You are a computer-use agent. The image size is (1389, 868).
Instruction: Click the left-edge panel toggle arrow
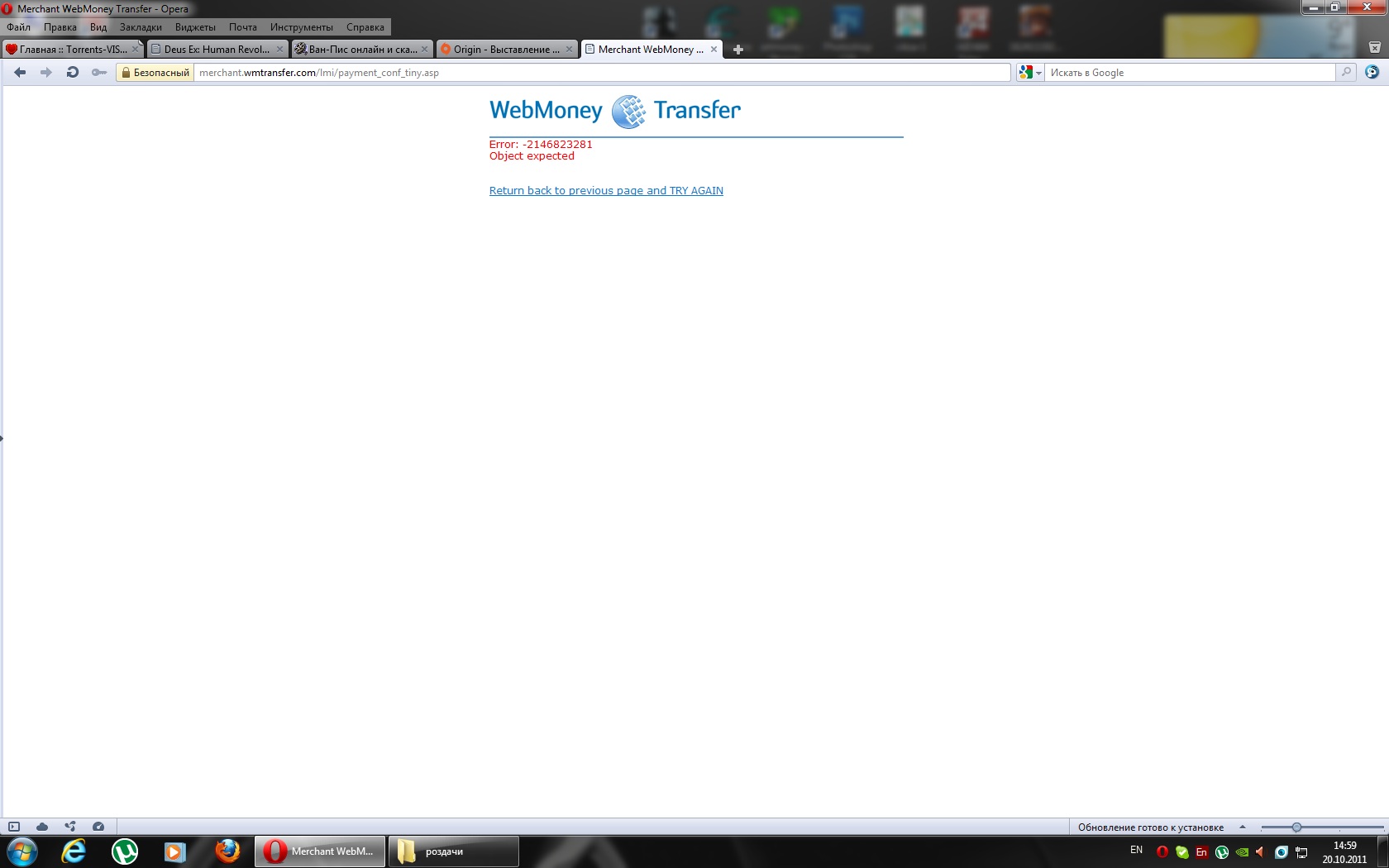click(x=2, y=437)
